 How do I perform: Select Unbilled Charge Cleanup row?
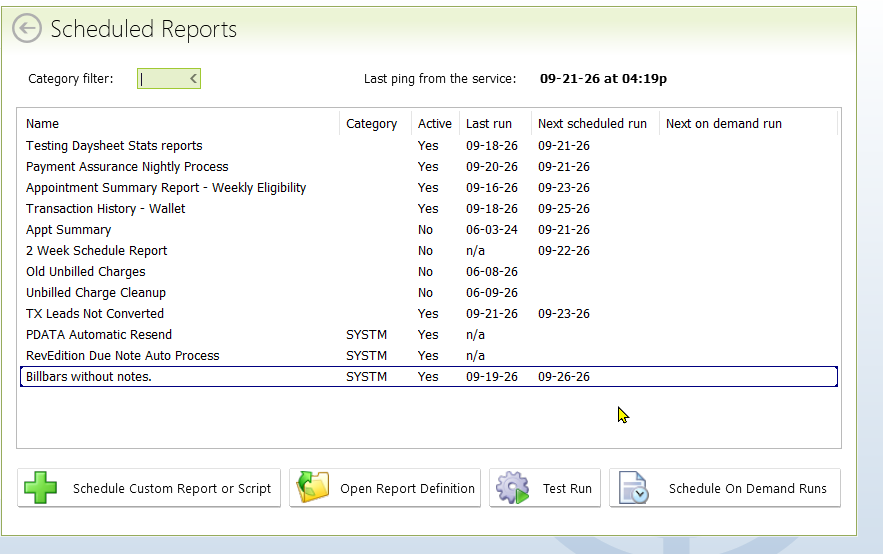point(429,293)
